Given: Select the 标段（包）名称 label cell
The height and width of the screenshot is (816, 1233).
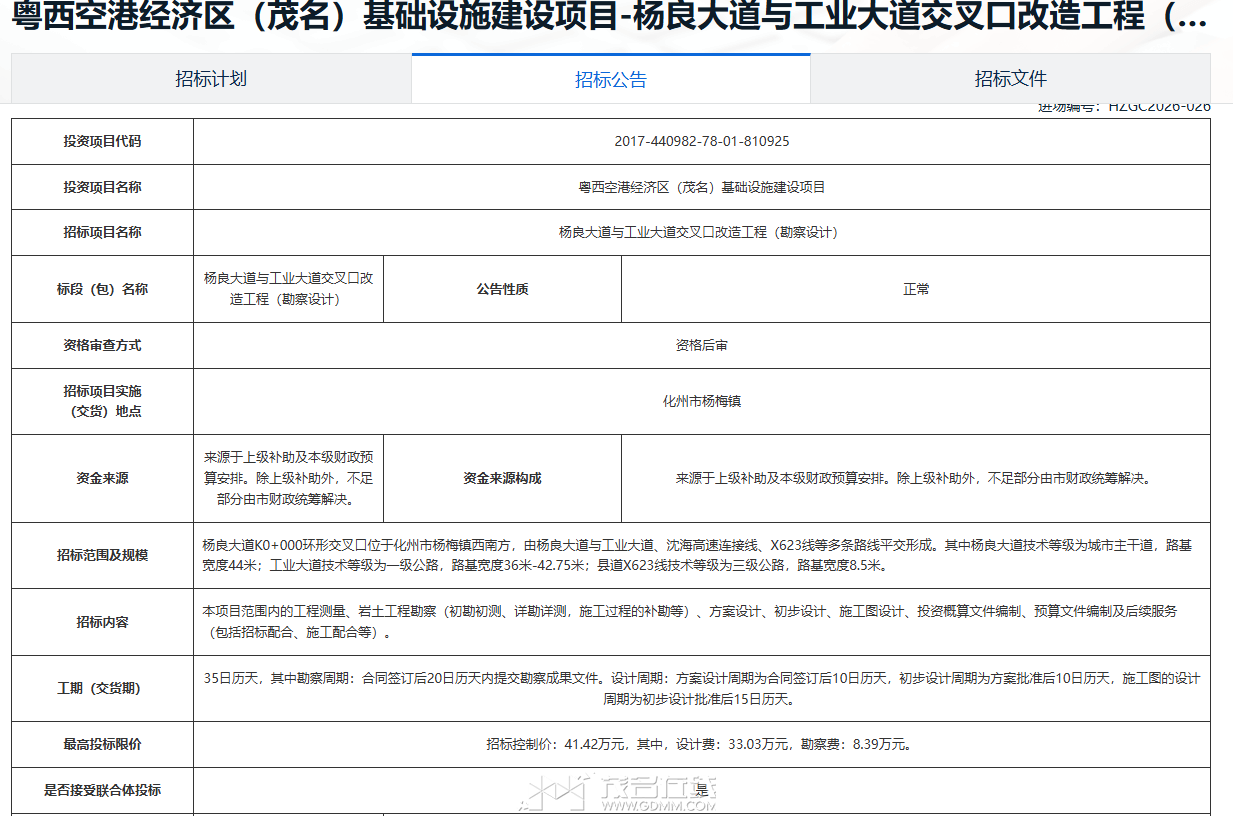Looking at the screenshot, I should (102, 289).
